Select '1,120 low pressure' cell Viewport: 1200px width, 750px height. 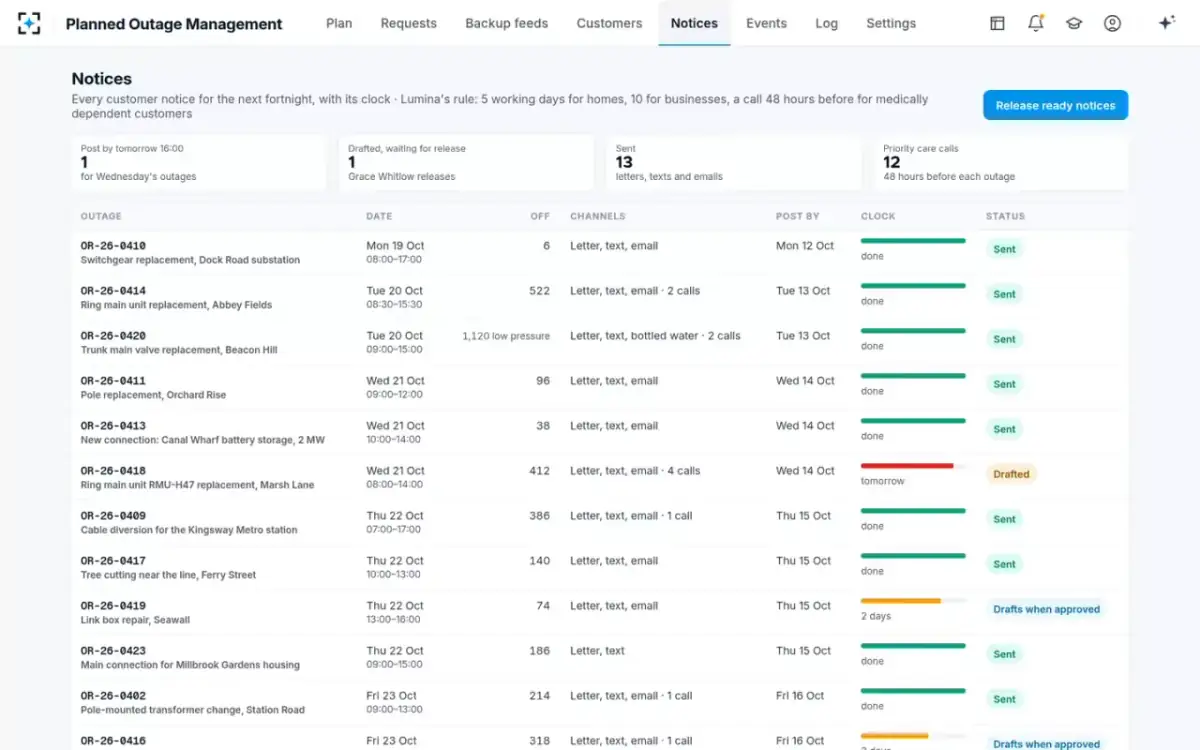pos(506,336)
